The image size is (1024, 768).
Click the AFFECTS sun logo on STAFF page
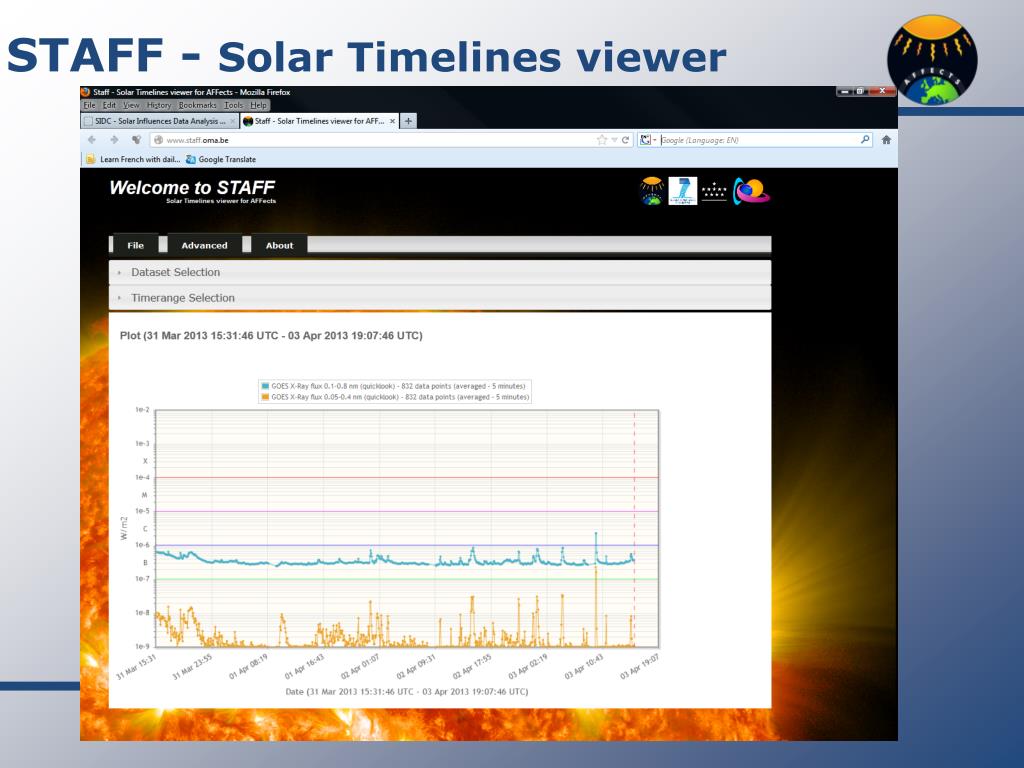(x=652, y=191)
